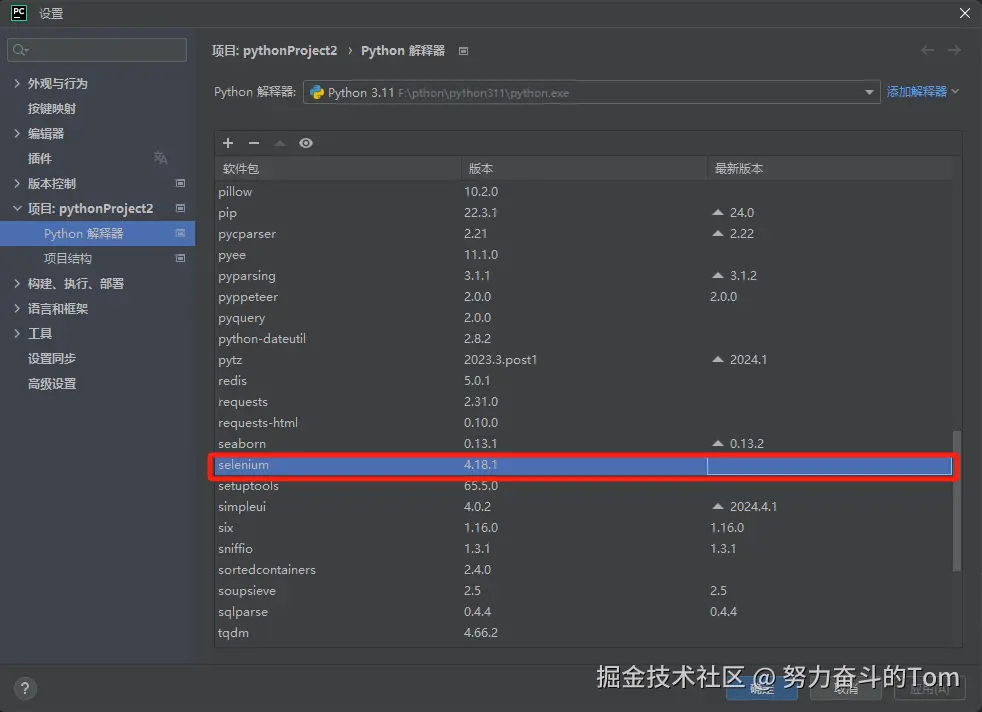Select the sniffio package row
Screen dimensions: 982x712
584,549
